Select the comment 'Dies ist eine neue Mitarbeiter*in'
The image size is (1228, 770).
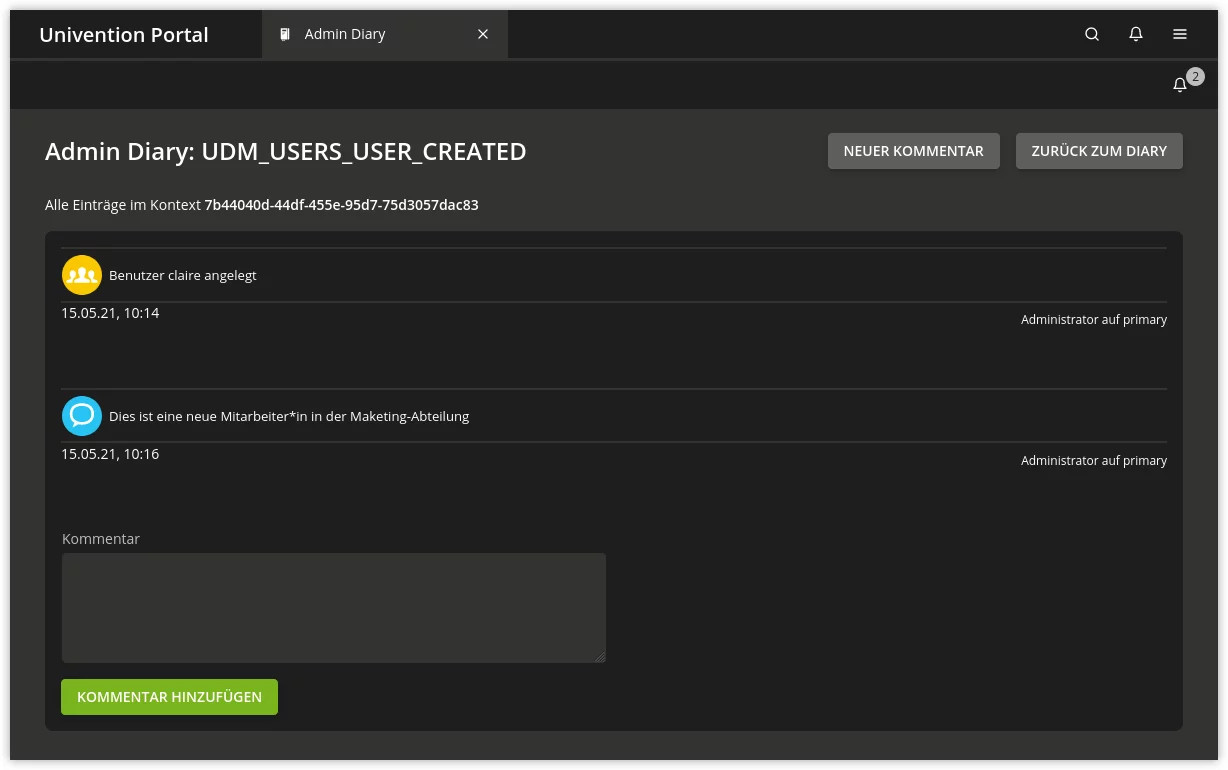(289, 416)
